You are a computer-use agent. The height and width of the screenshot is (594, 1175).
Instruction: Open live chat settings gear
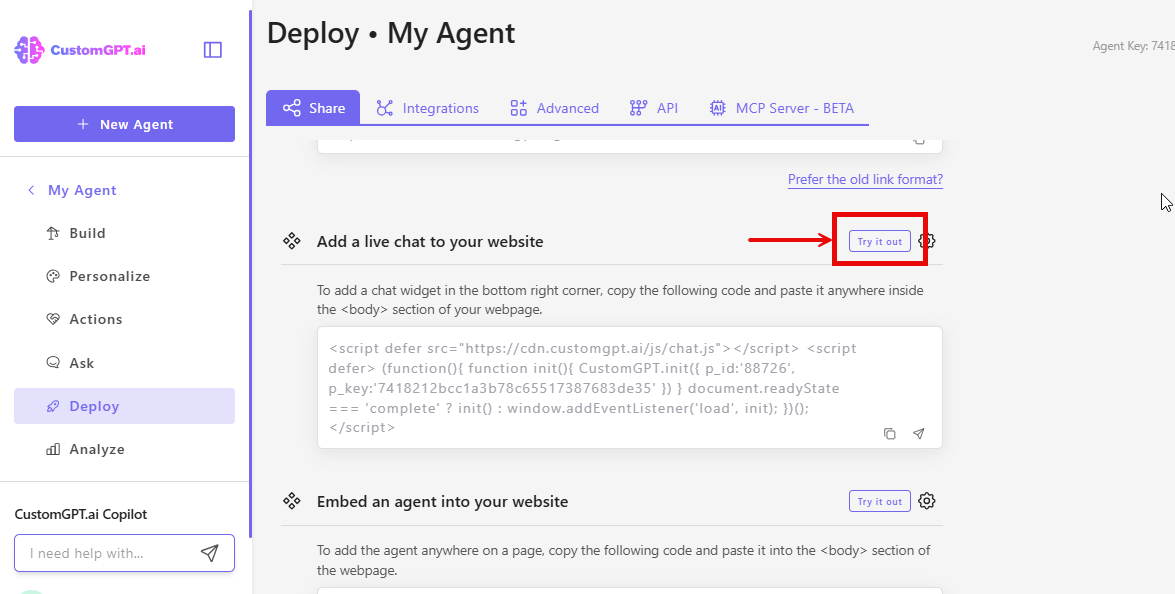coord(927,241)
